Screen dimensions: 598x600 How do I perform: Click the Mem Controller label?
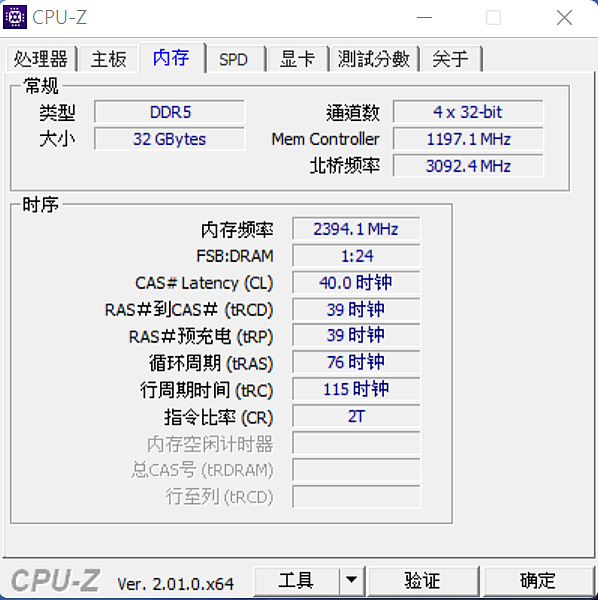point(325,139)
